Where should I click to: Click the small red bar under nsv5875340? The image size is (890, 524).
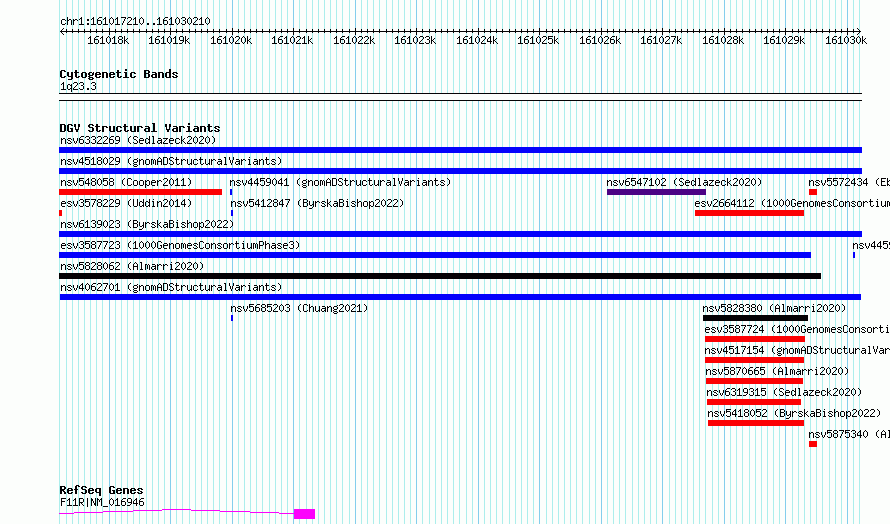813,444
